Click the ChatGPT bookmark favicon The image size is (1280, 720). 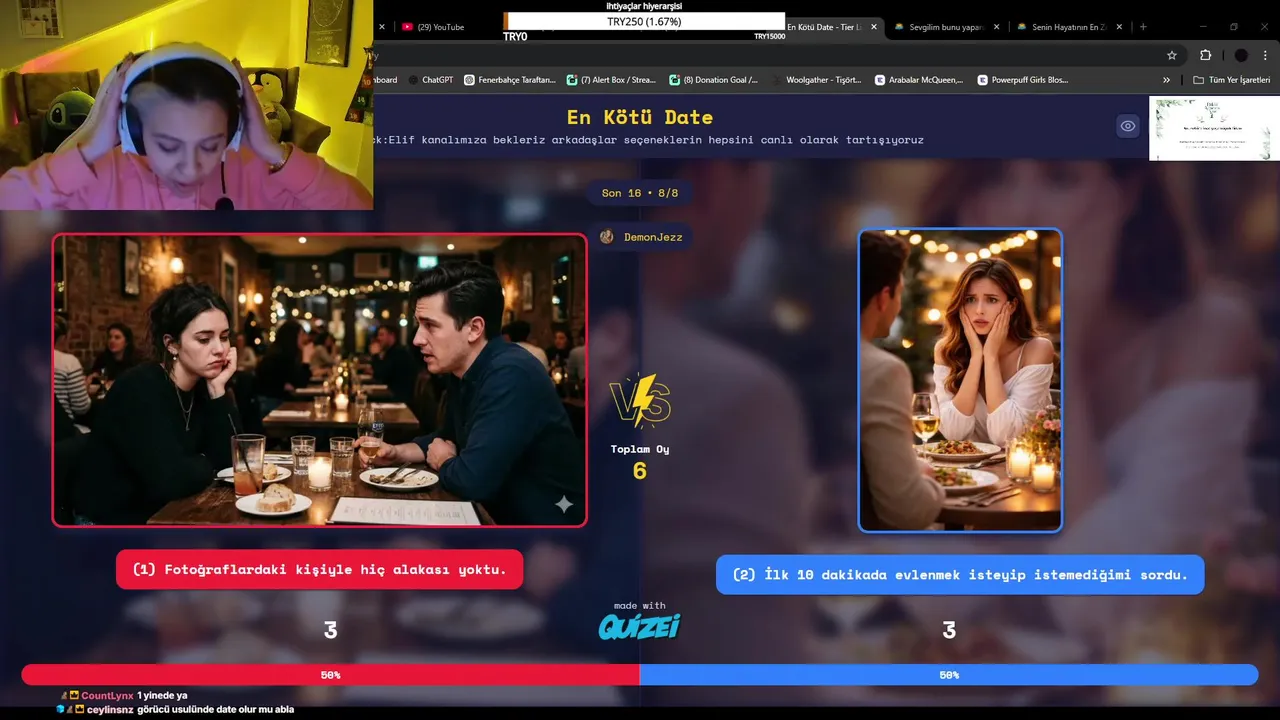click(413, 80)
